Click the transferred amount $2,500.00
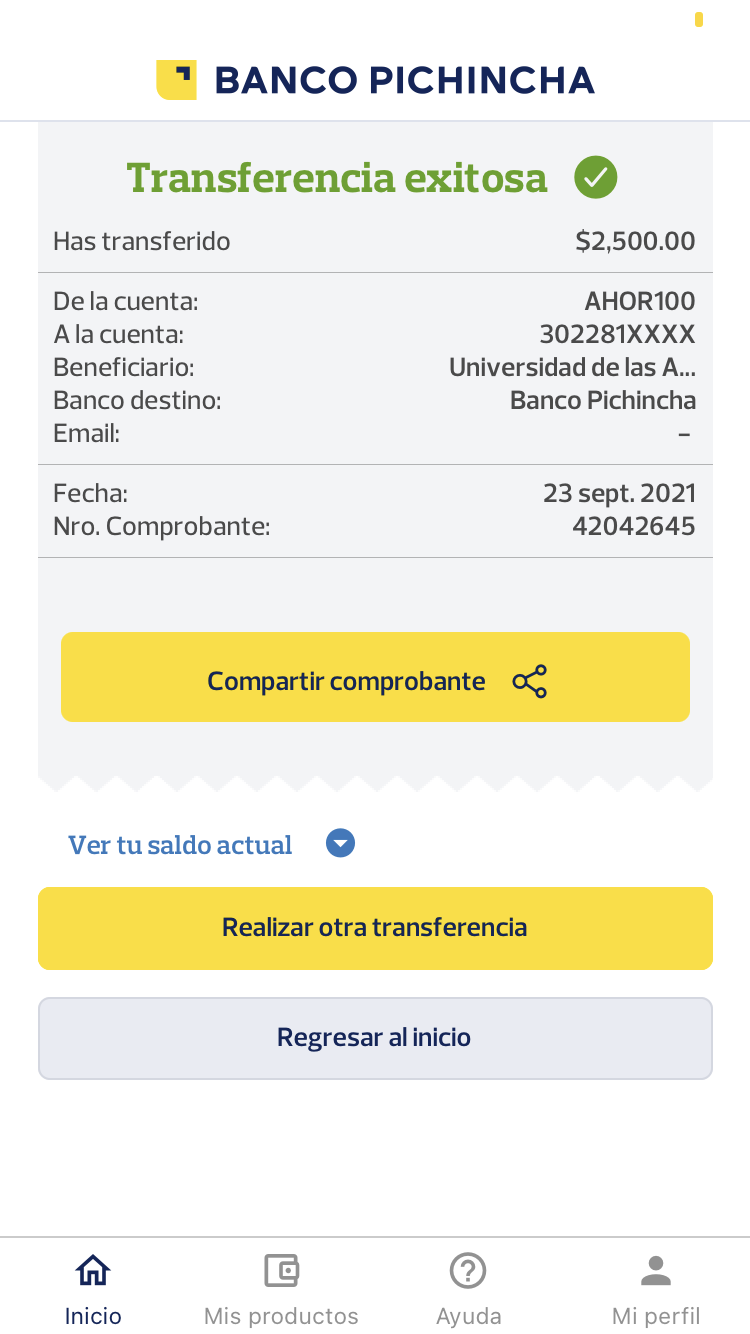The image size is (750, 1334). [x=635, y=241]
